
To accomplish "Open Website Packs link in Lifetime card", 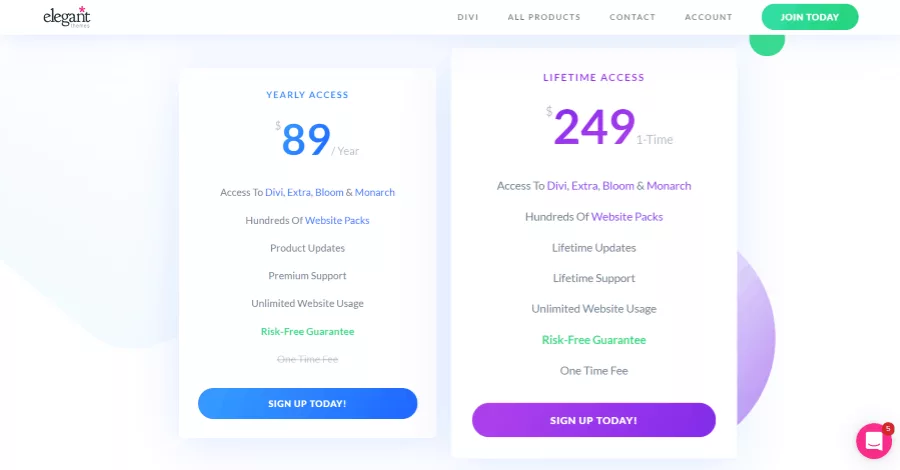I will tap(627, 217).
